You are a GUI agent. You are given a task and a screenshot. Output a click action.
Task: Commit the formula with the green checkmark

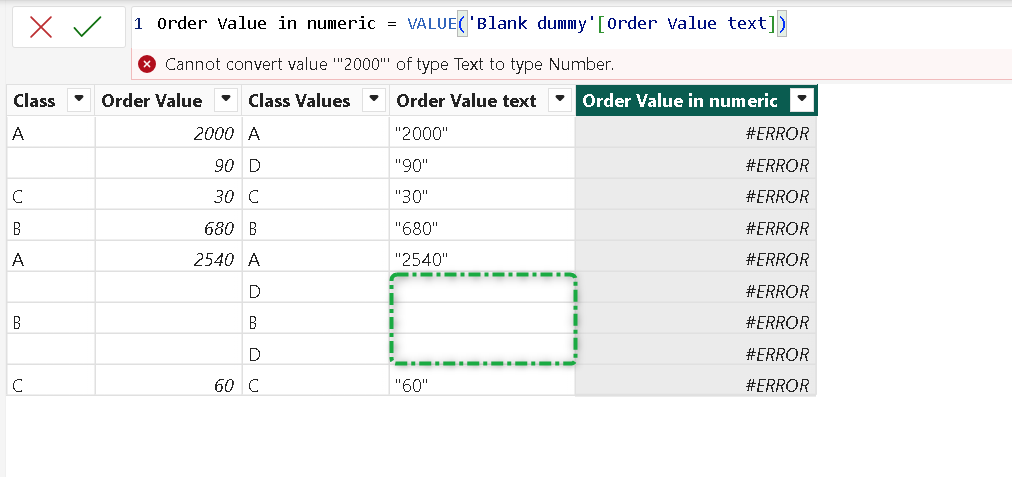[88, 26]
